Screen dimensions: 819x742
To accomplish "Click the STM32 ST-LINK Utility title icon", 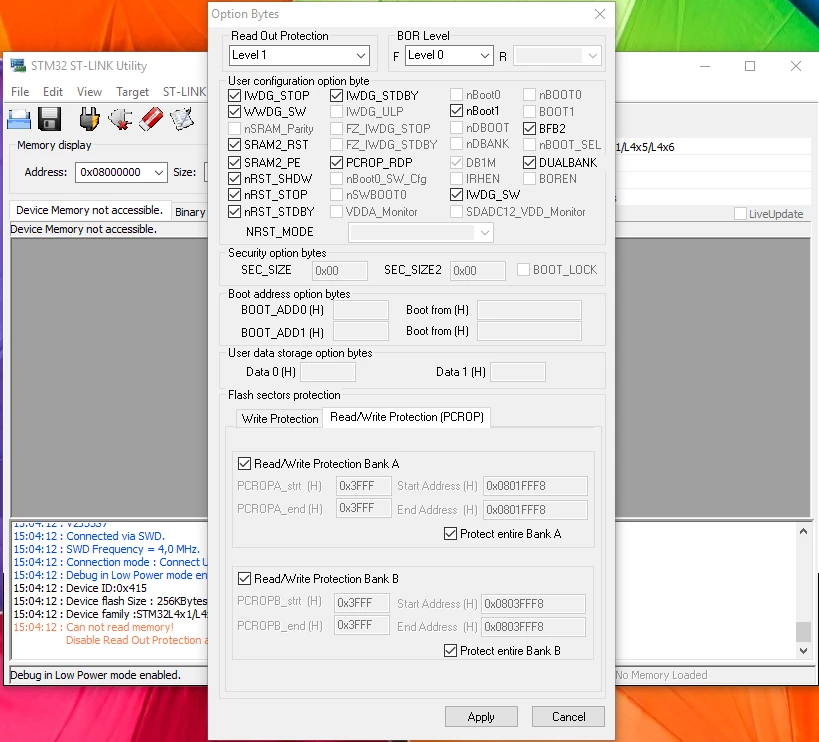I will [x=18, y=66].
